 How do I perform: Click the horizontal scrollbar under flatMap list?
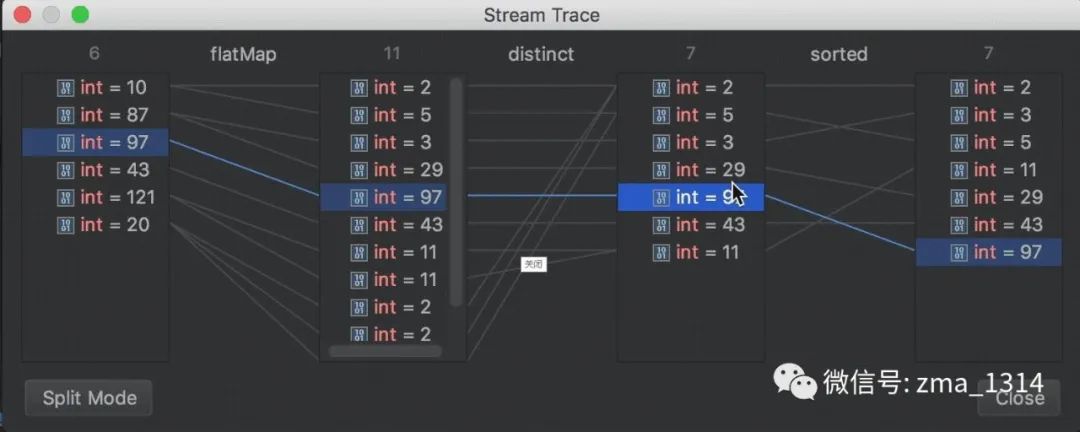(385, 351)
